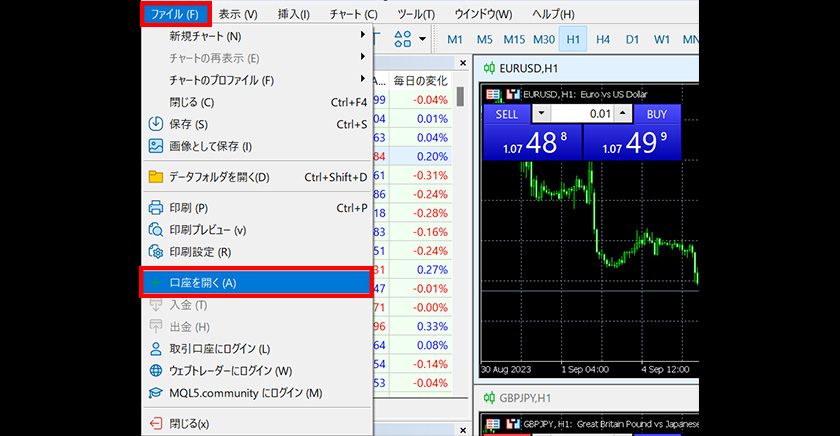Click the 印刷 (P) printer icon

[x=155, y=208]
